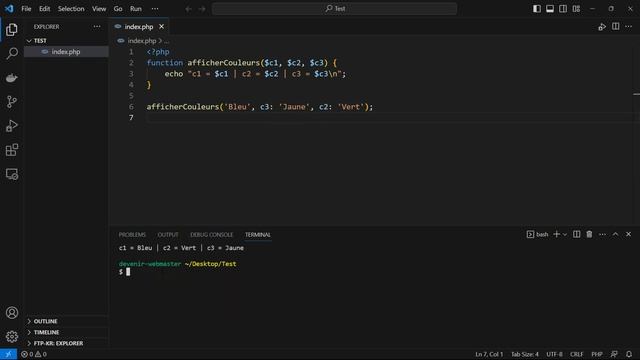This screenshot has width=640, height=360.
Task: Open the Search view in activity bar
Action: [x=12, y=53]
